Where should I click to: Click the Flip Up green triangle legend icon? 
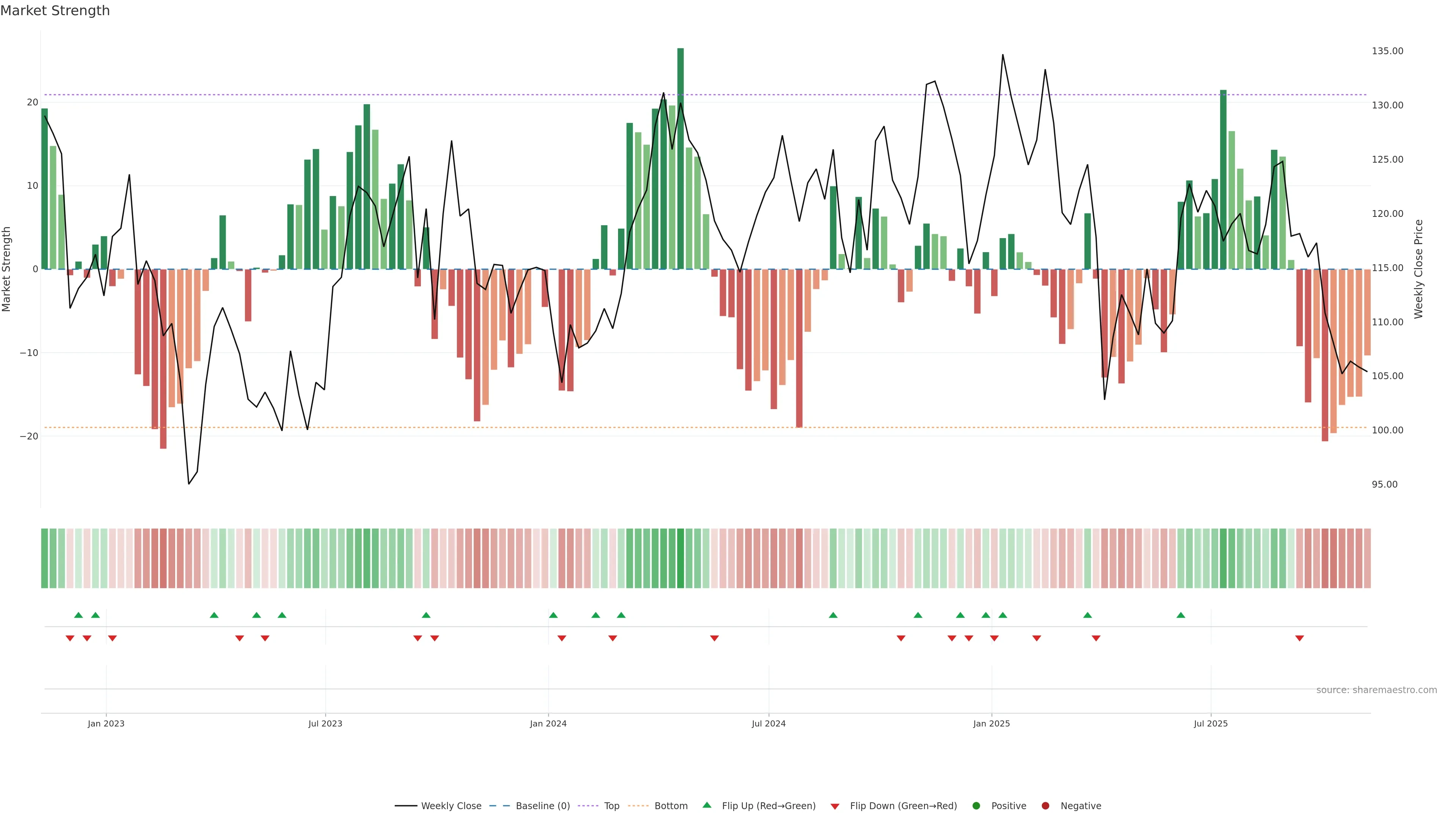tap(706, 805)
